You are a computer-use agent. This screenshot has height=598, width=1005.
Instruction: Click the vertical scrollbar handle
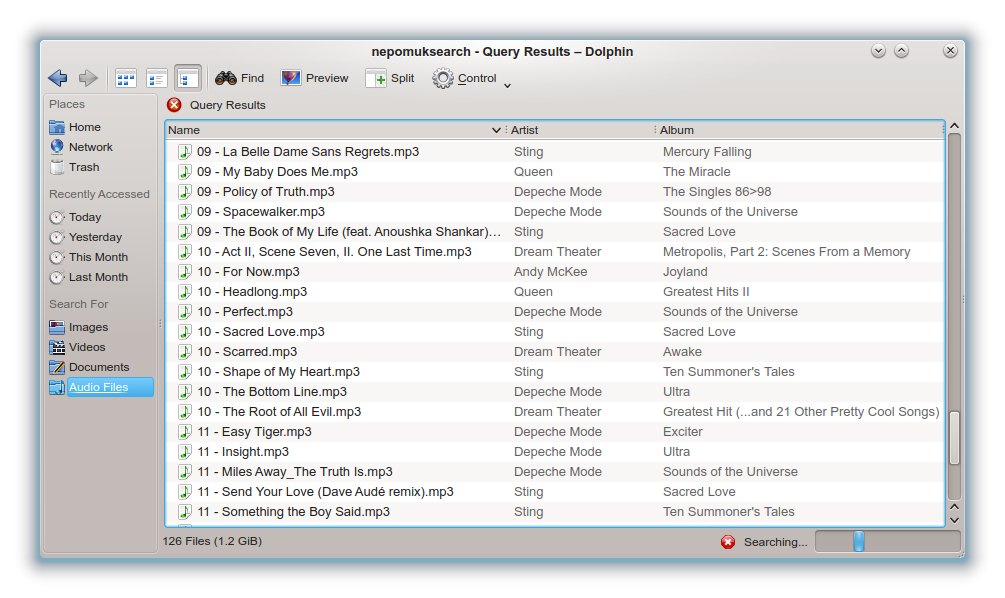(954, 438)
